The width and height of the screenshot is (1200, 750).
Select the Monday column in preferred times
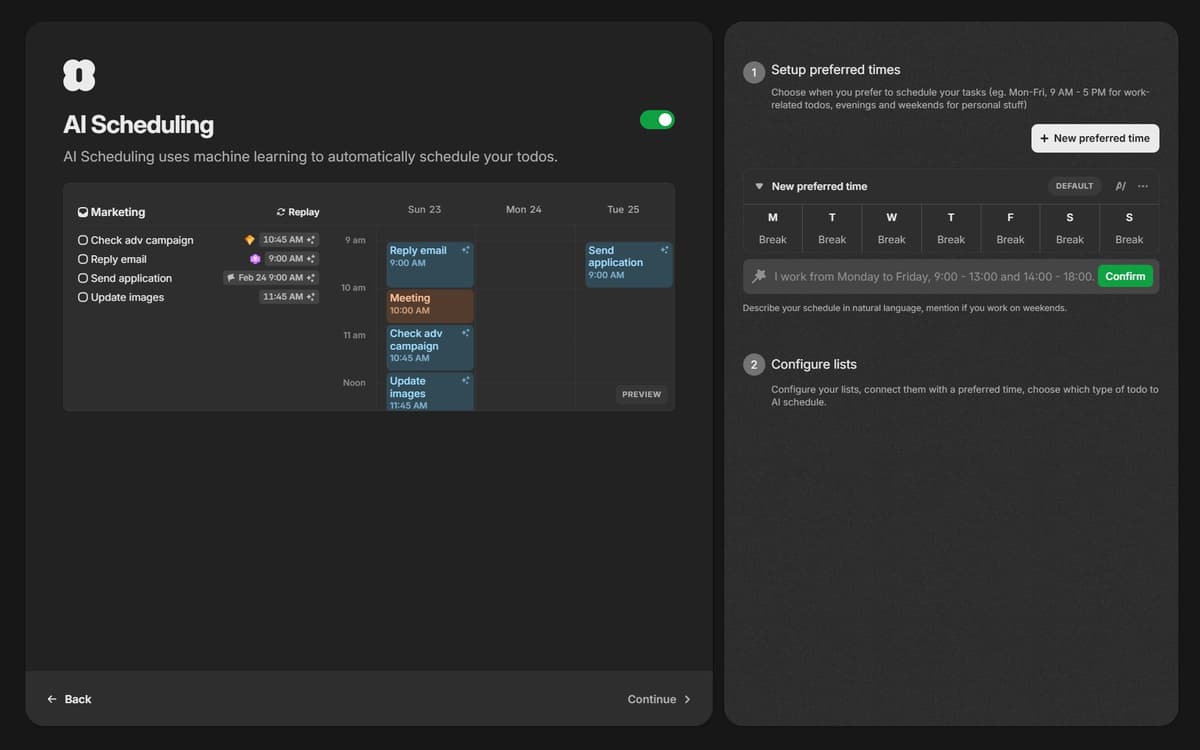[772, 228]
